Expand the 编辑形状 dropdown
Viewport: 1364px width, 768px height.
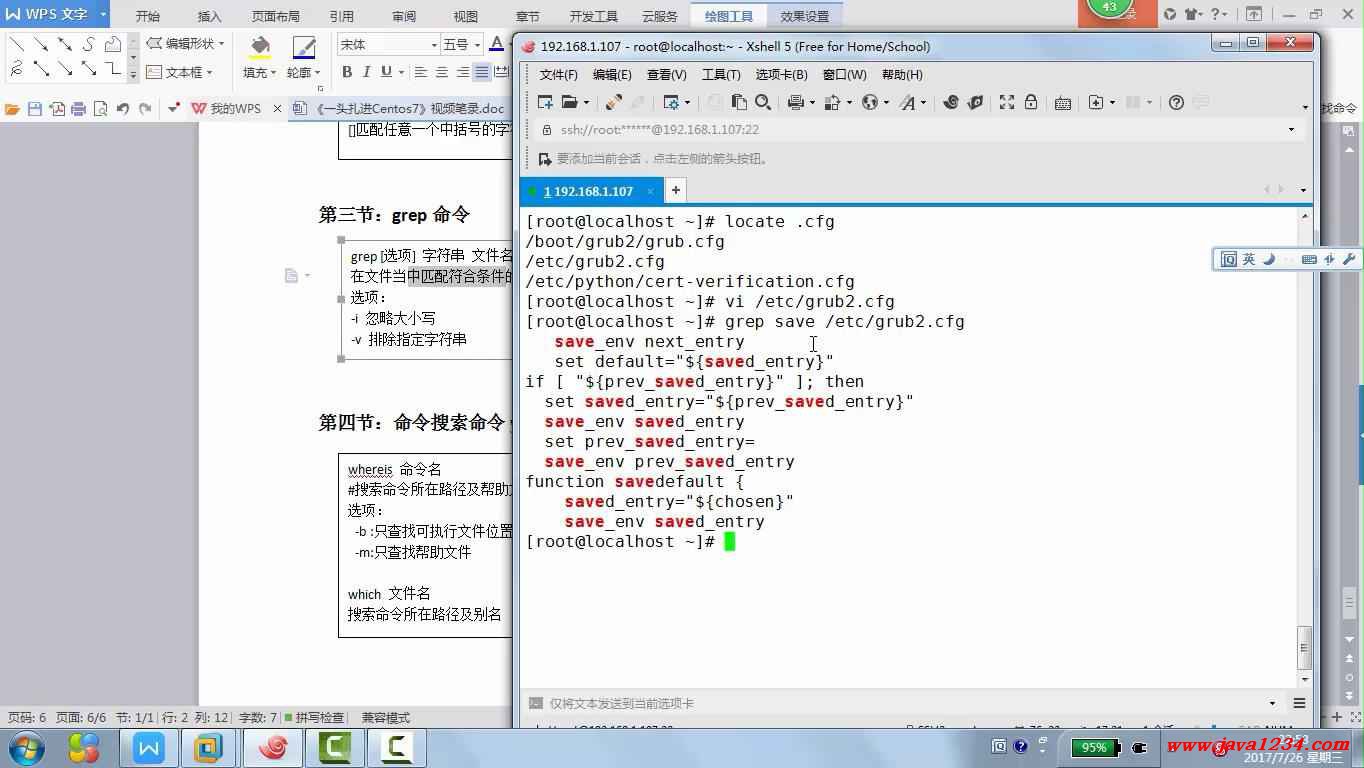coord(221,44)
